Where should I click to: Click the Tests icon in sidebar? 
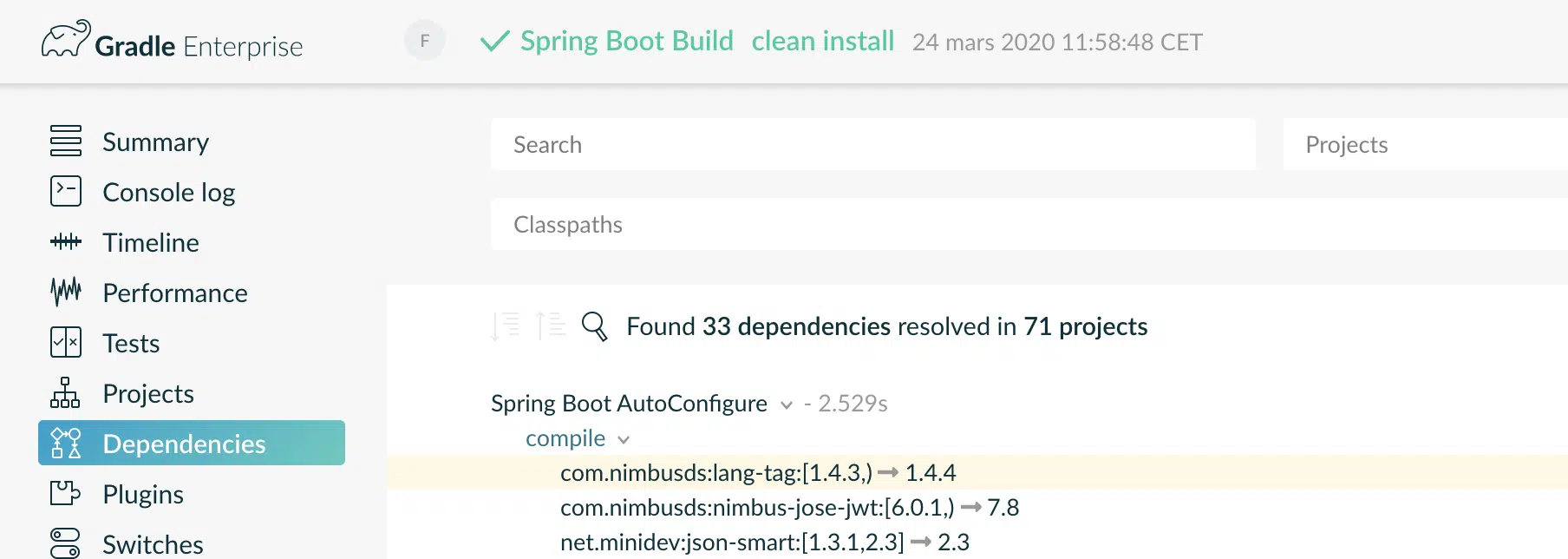tap(66, 342)
